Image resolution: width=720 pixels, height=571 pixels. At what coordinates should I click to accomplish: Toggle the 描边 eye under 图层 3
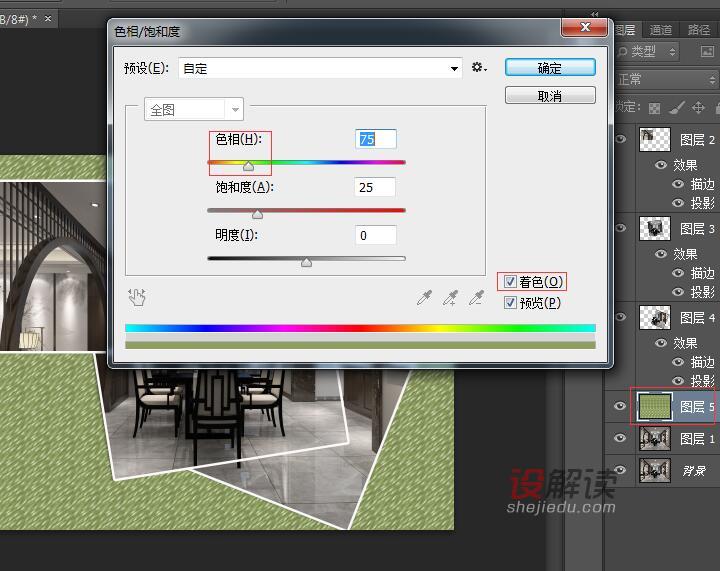[x=678, y=273]
